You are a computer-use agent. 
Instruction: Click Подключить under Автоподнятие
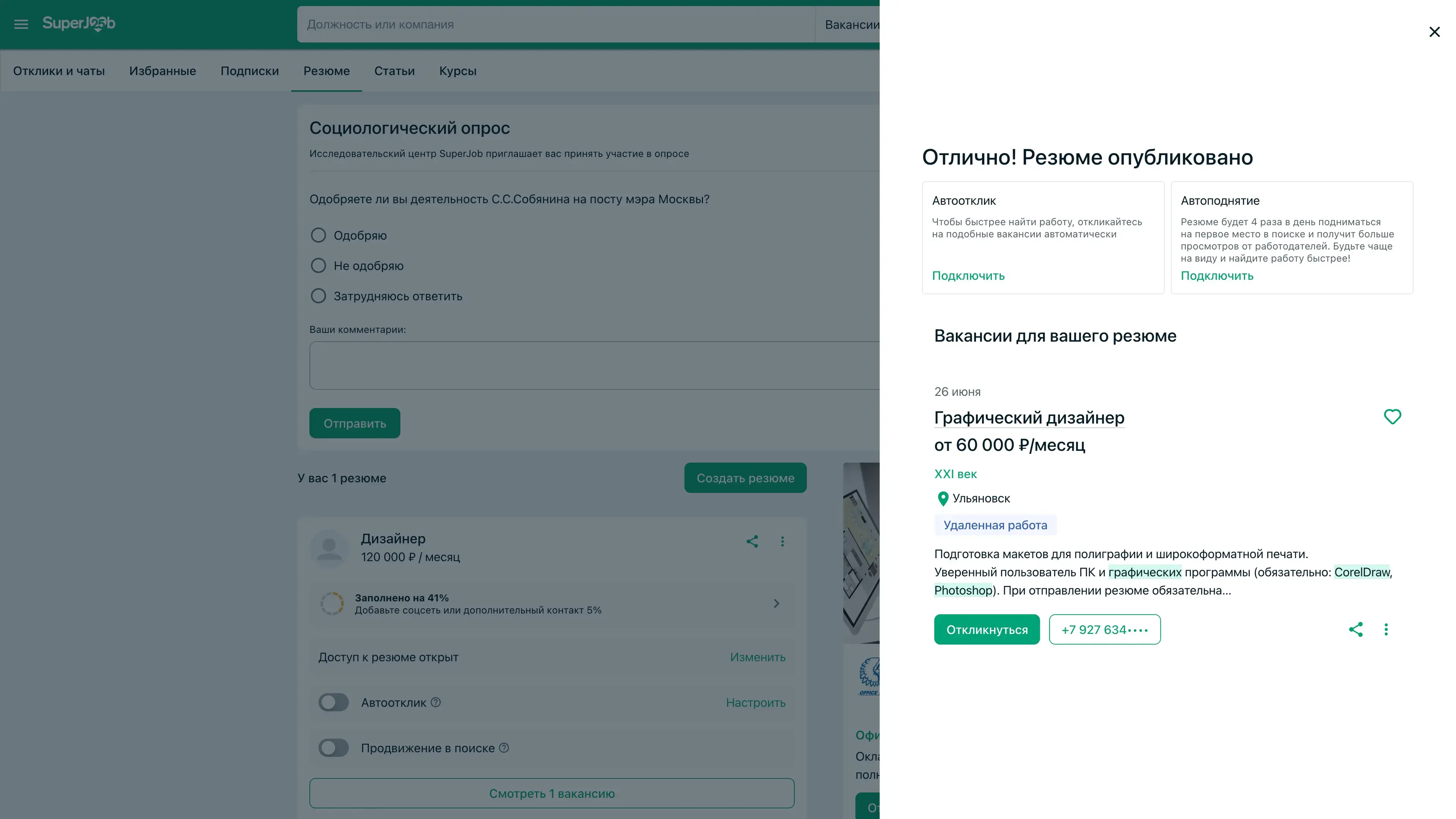[x=1216, y=276]
